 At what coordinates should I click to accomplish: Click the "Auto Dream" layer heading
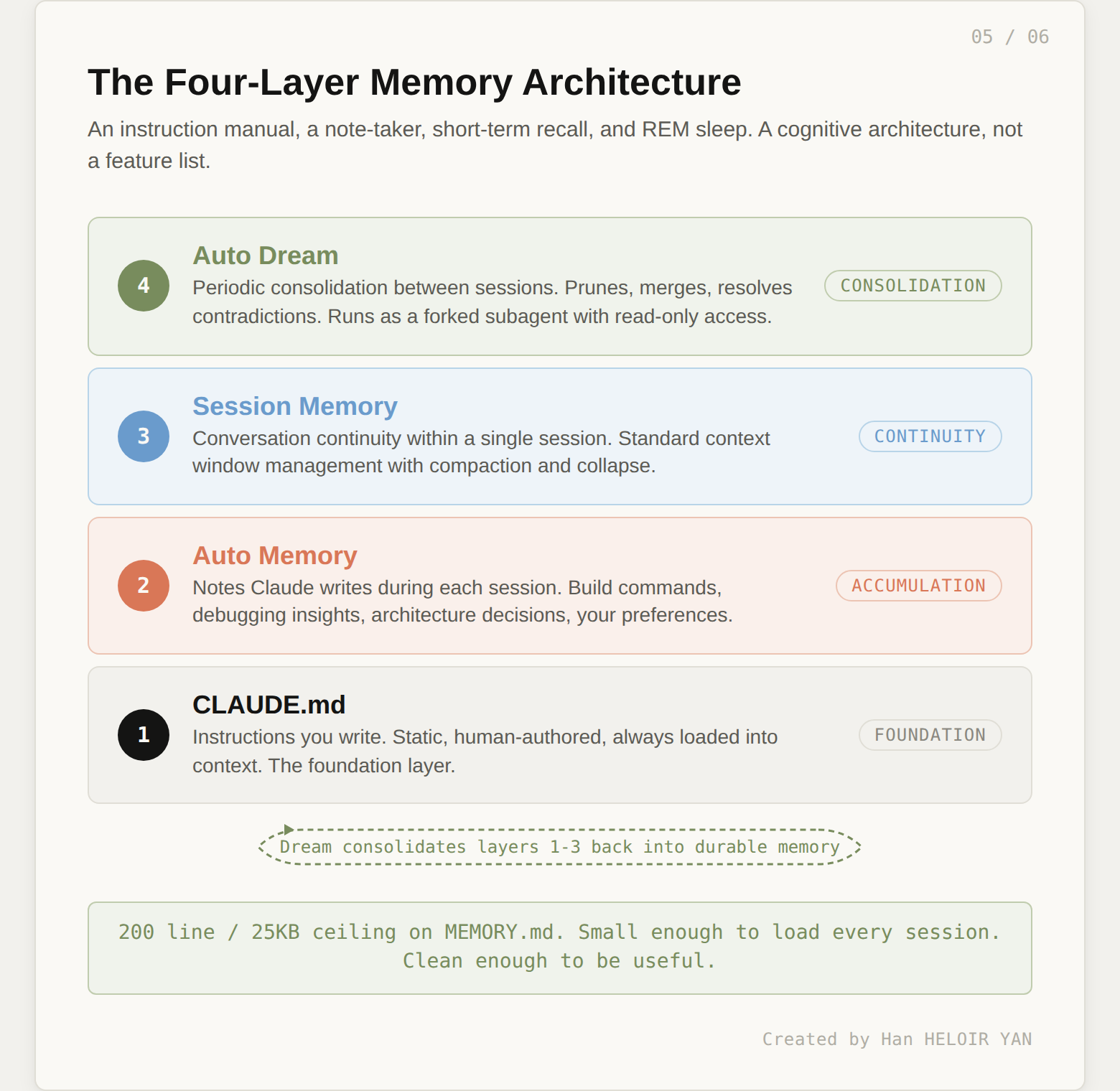266,256
